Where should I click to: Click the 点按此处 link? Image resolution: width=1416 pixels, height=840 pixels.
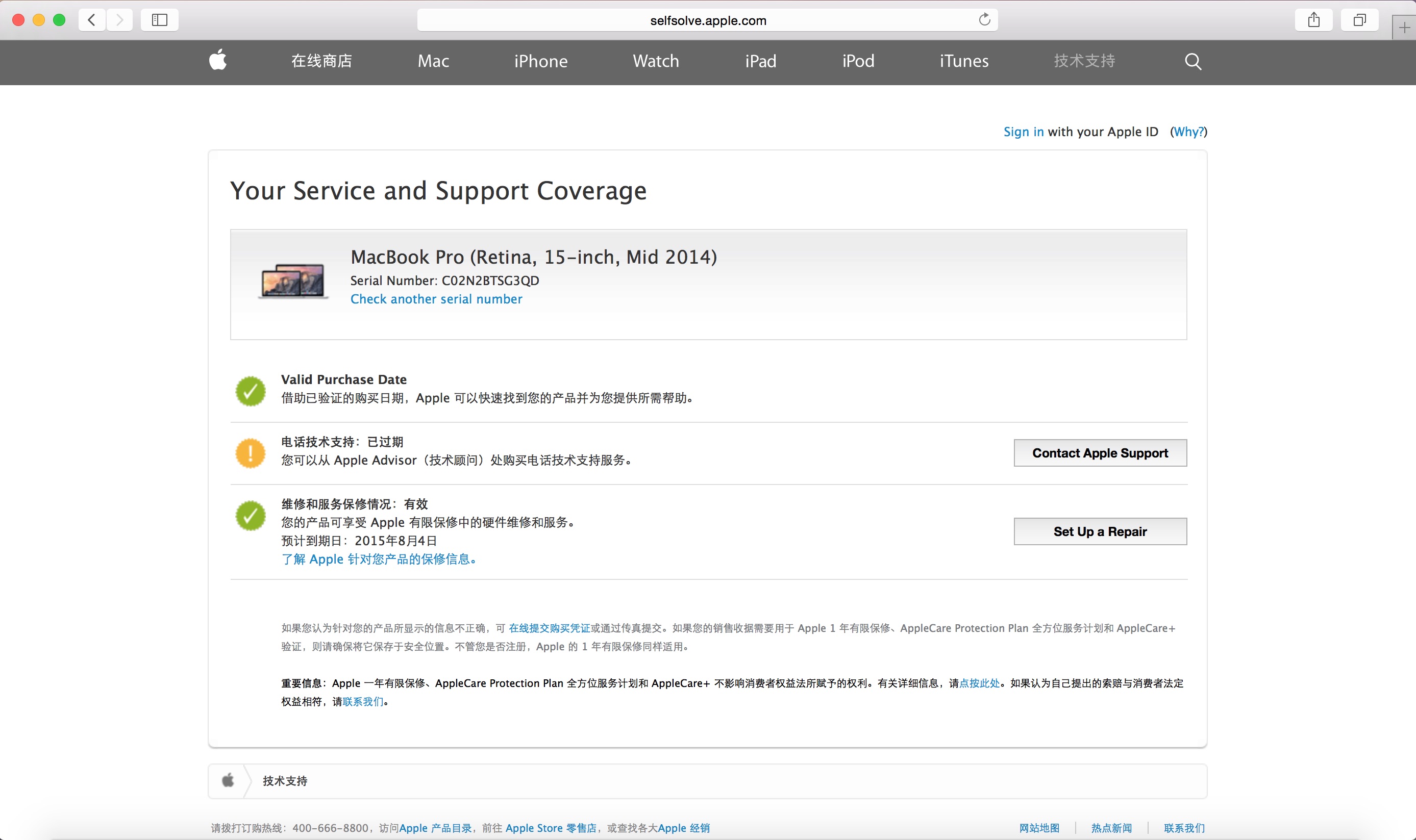point(980,683)
